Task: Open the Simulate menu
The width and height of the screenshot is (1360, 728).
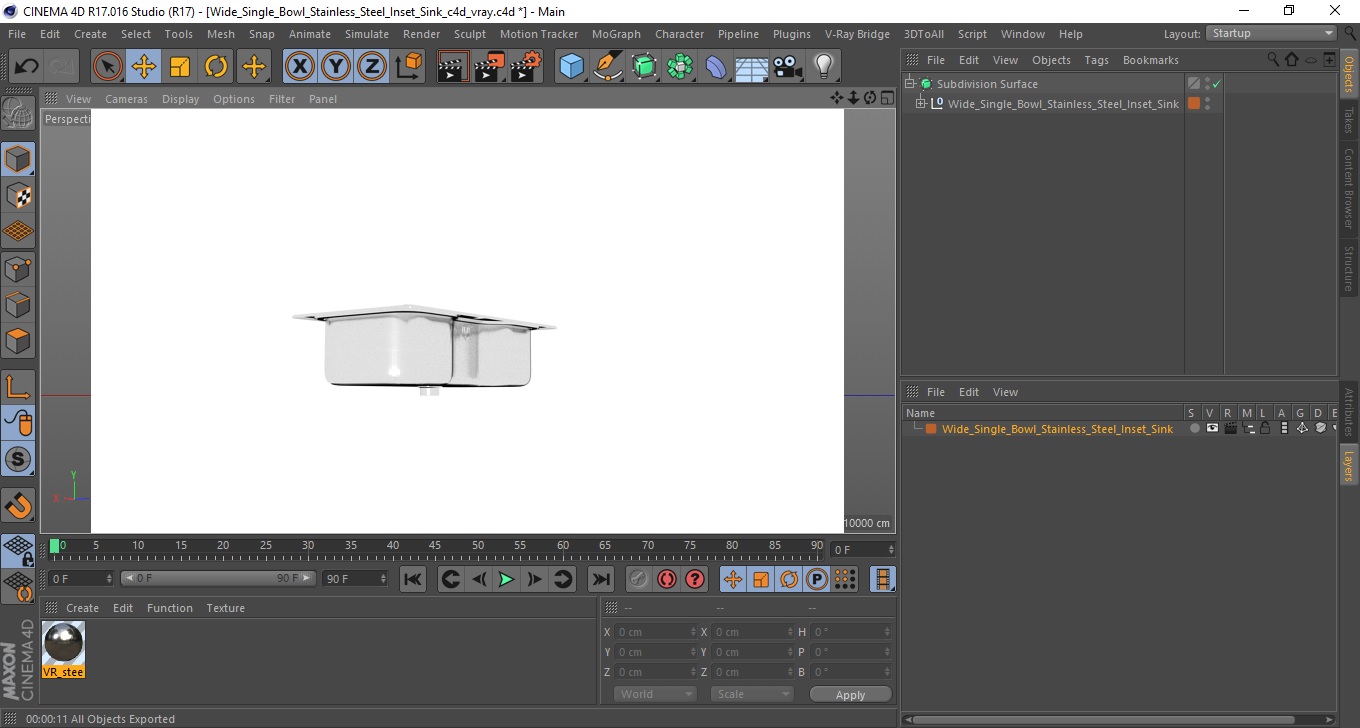Action: click(367, 34)
